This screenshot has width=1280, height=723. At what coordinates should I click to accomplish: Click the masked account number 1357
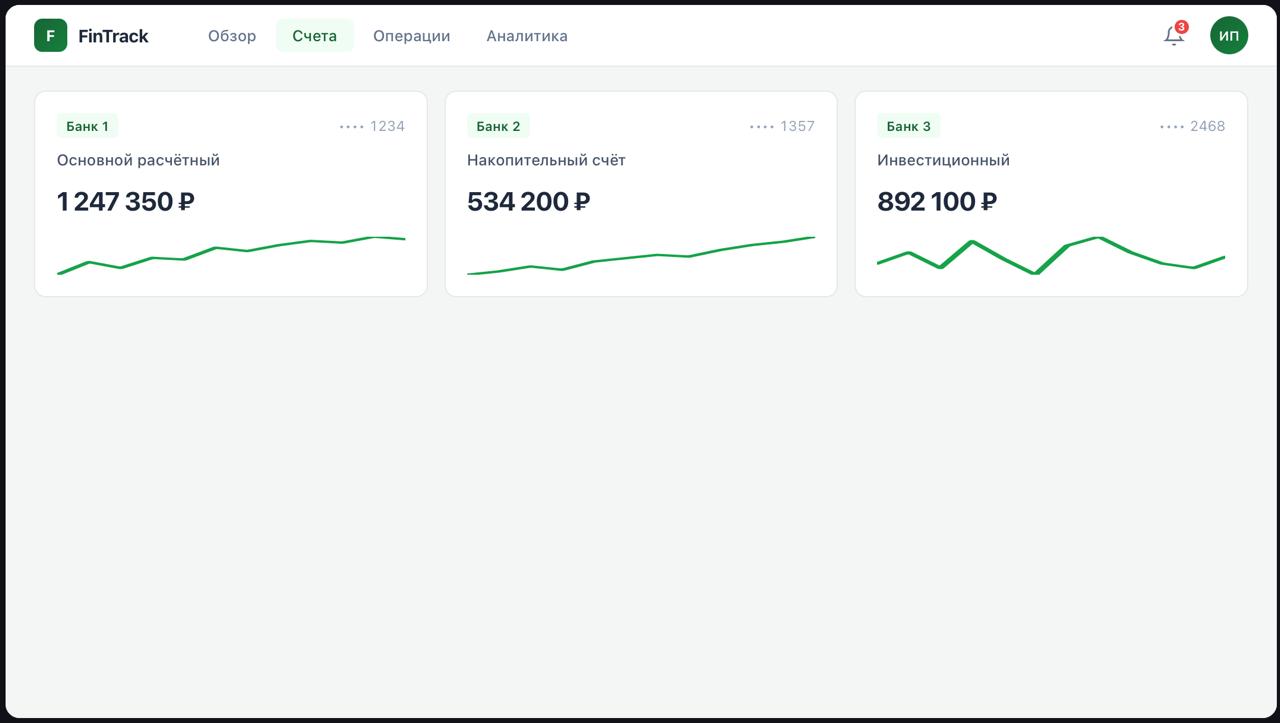coord(782,126)
